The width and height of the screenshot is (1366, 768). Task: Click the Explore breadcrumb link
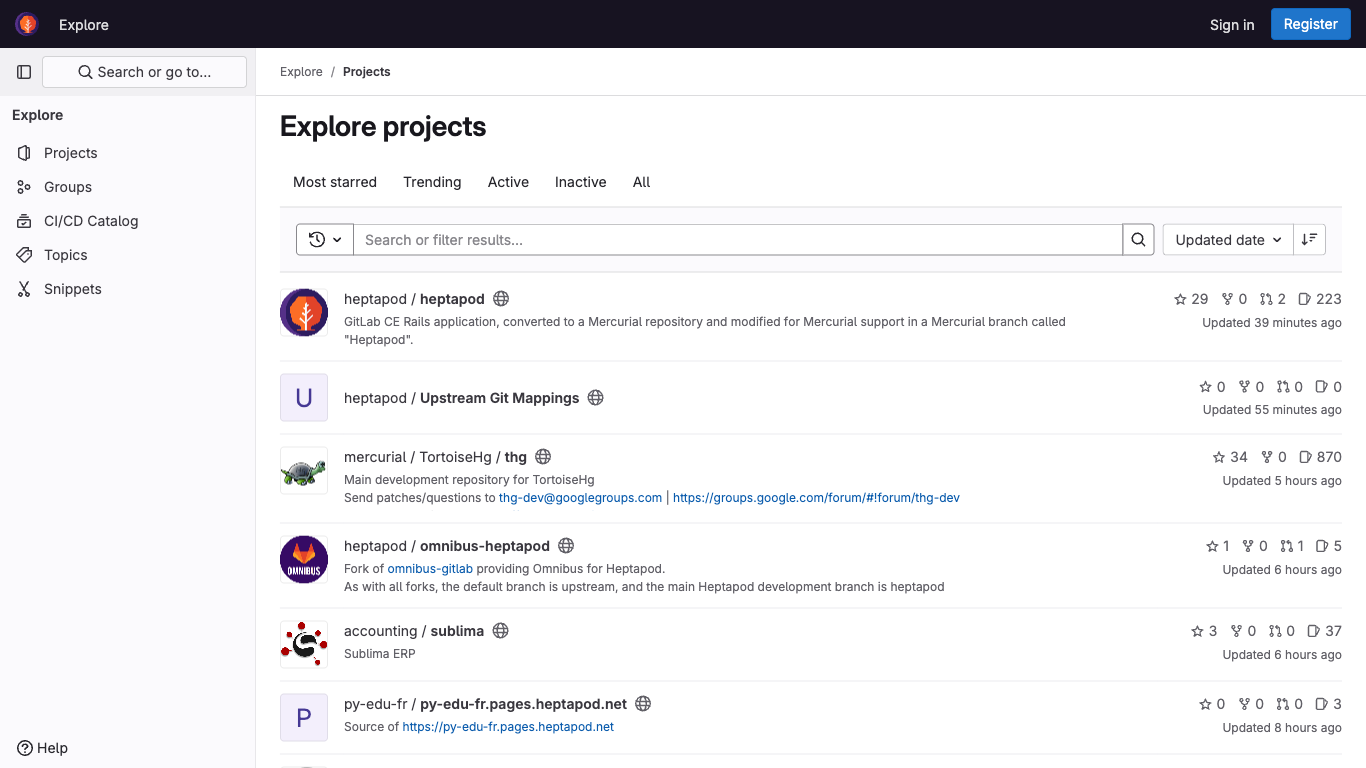click(x=301, y=72)
